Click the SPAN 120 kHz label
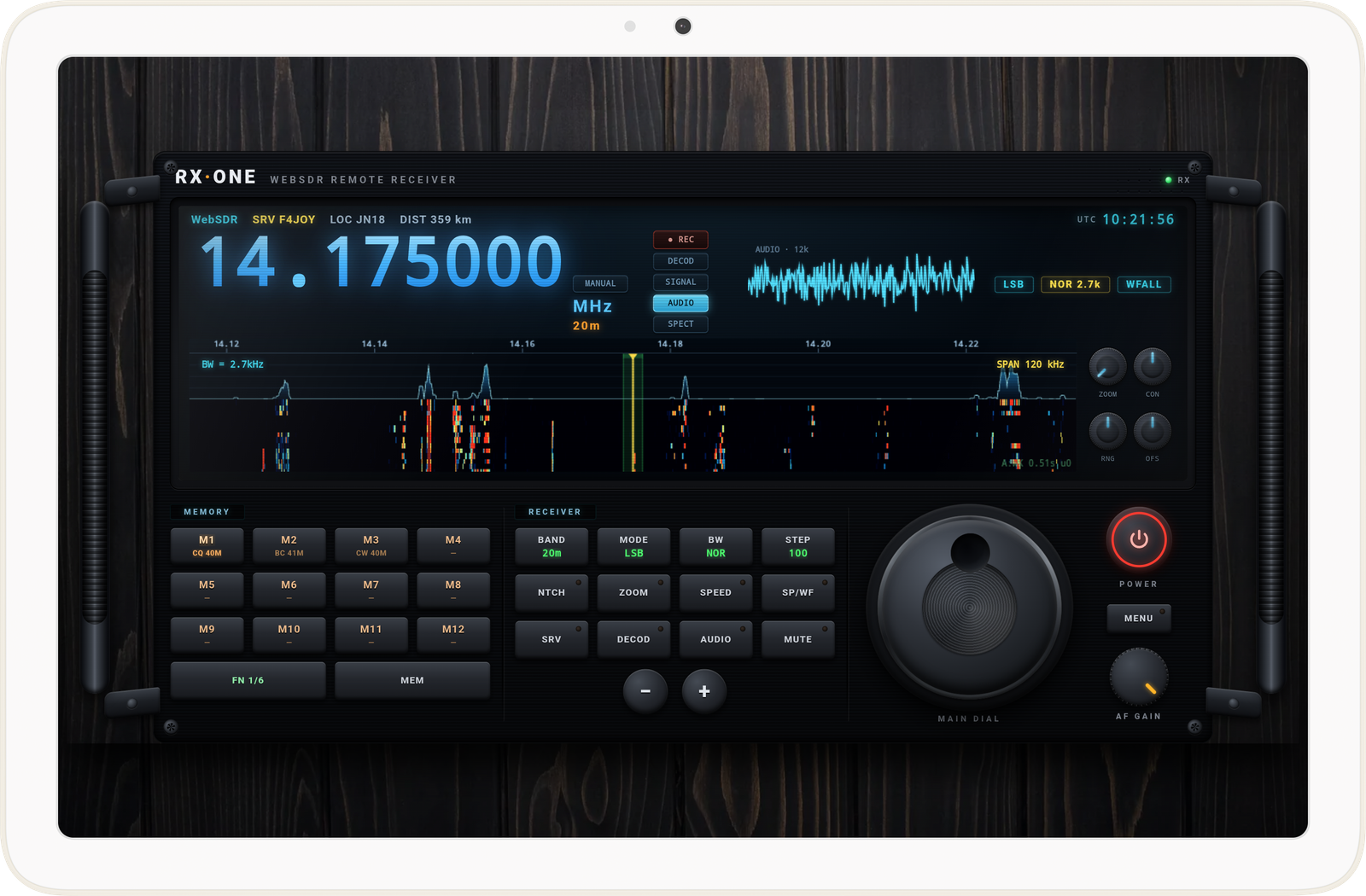Viewport: 1366px width, 896px height. (1030, 364)
